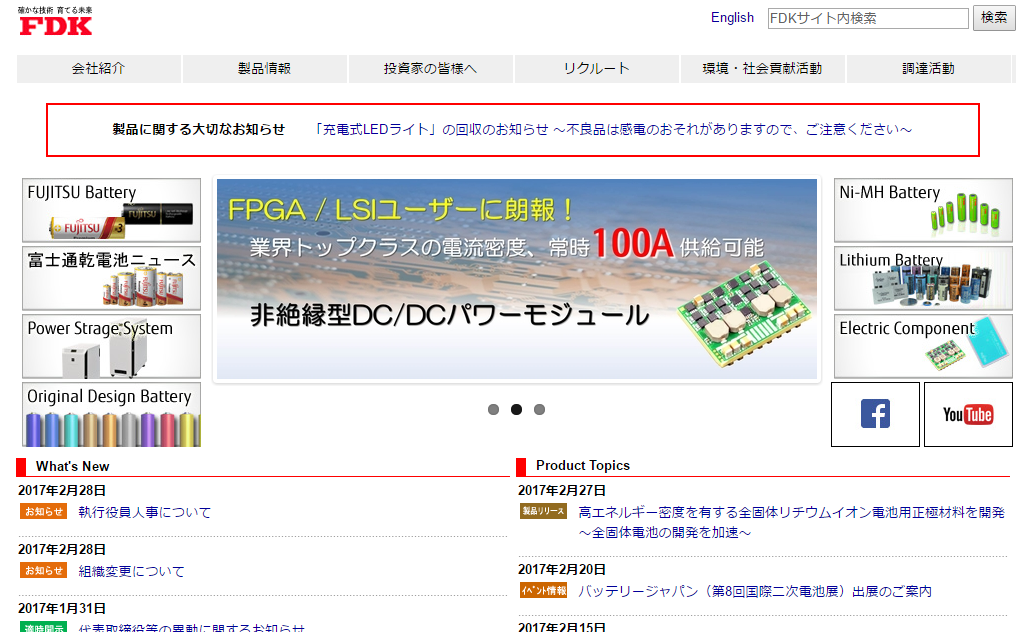This screenshot has width=1031, height=632.
Task: Click the 2017年2月27日 date text
Action: pyautogui.click(x=562, y=491)
